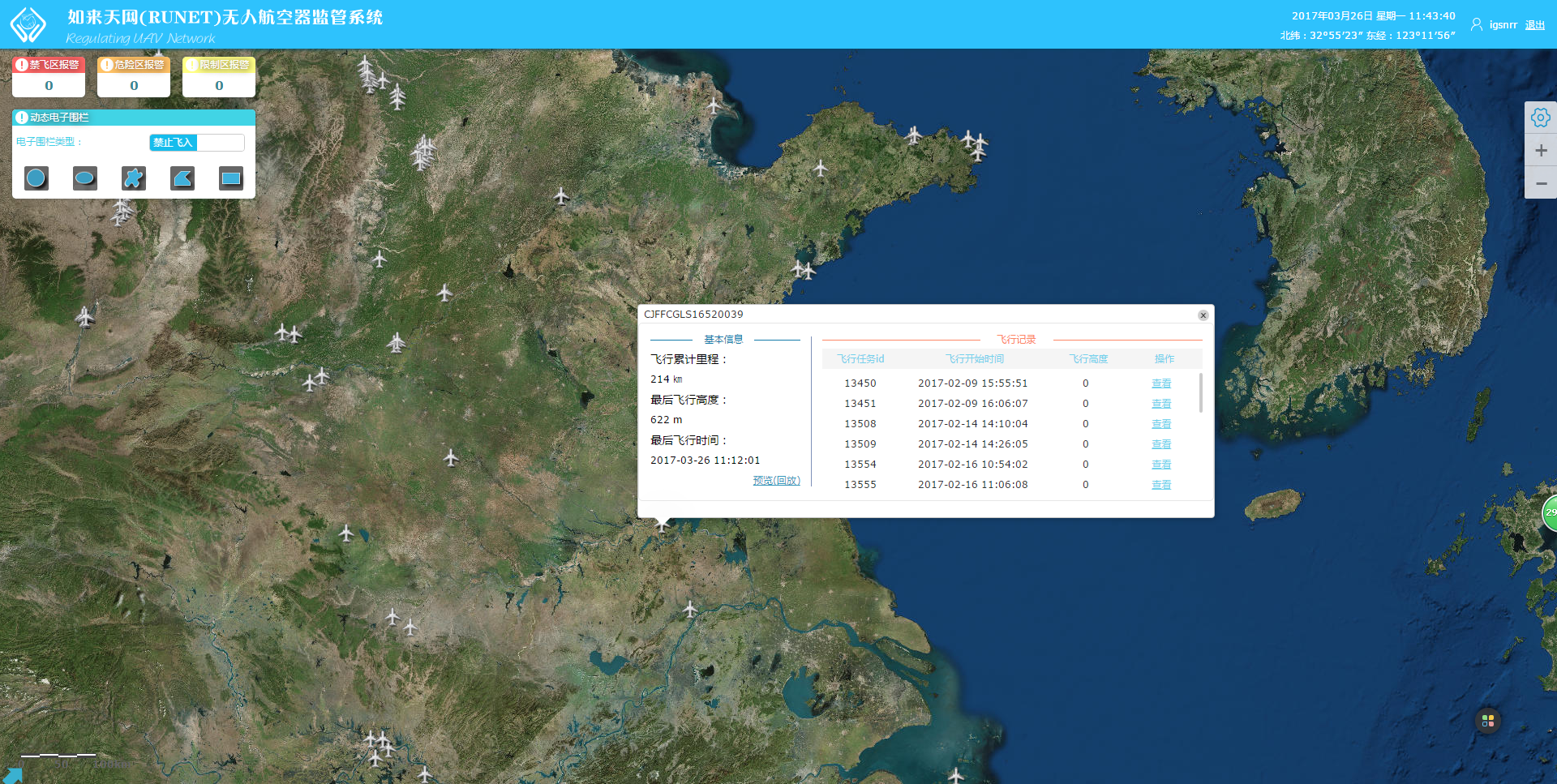Image resolution: width=1557 pixels, height=784 pixels.
Task: Click the start time 2017-02-14 14:10:04
Action: click(972, 424)
